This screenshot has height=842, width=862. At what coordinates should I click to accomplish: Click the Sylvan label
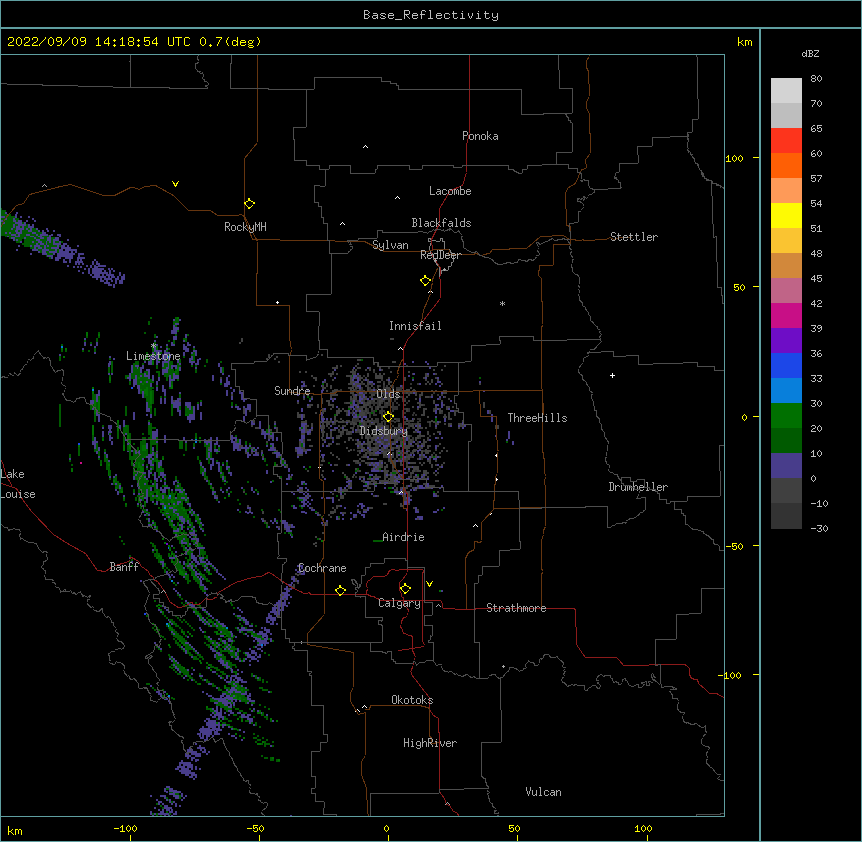point(390,245)
